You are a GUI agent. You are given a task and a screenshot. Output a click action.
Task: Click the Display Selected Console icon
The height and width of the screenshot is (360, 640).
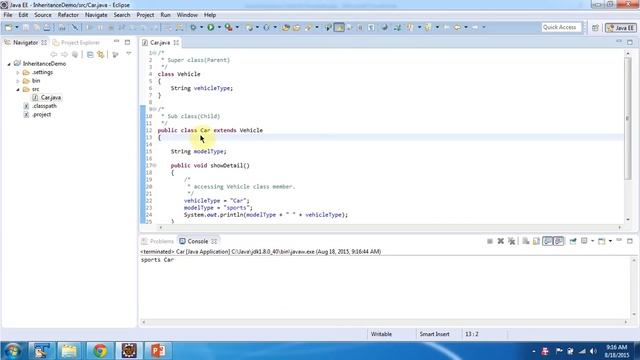point(584,241)
